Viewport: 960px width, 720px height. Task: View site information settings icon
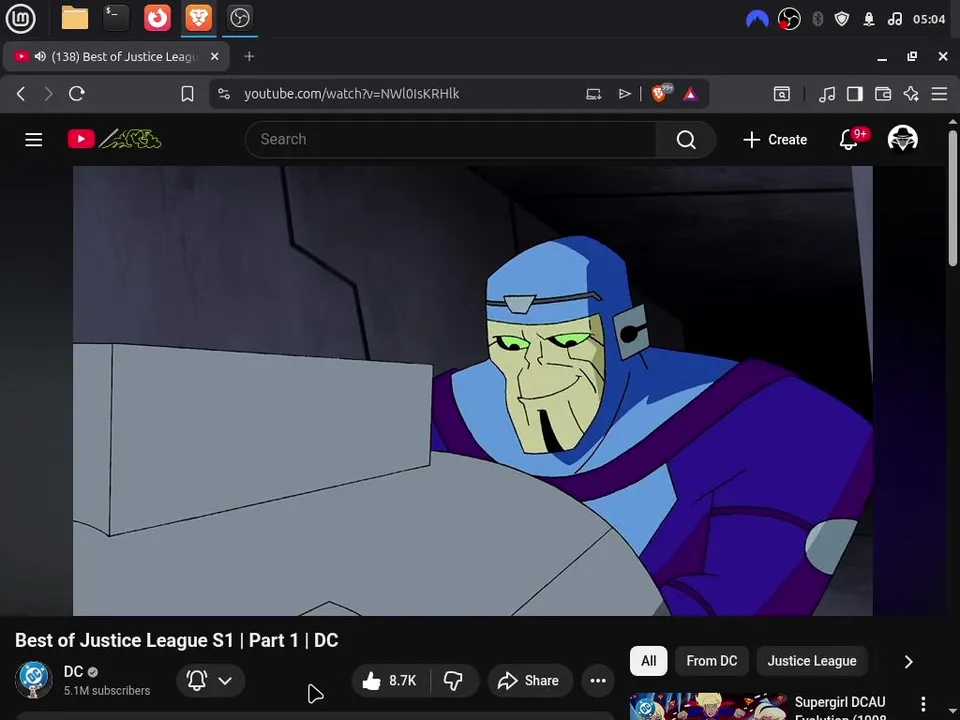(x=224, y=94)
